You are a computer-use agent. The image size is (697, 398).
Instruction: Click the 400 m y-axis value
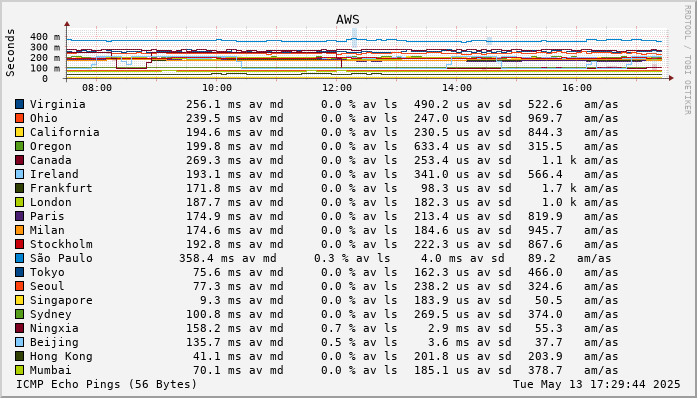[45, 37]
